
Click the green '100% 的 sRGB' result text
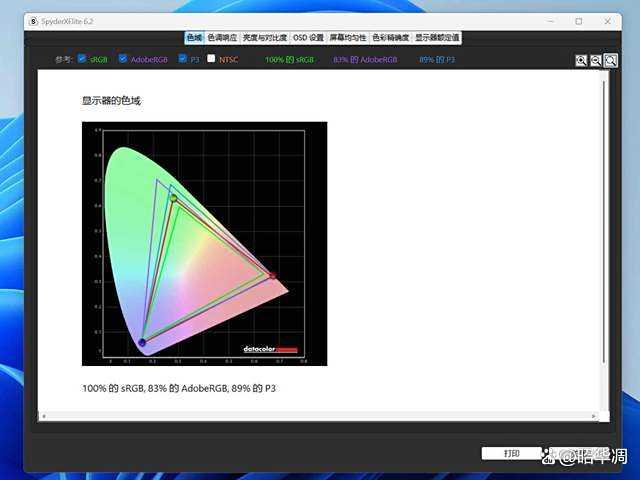point(289,60)
